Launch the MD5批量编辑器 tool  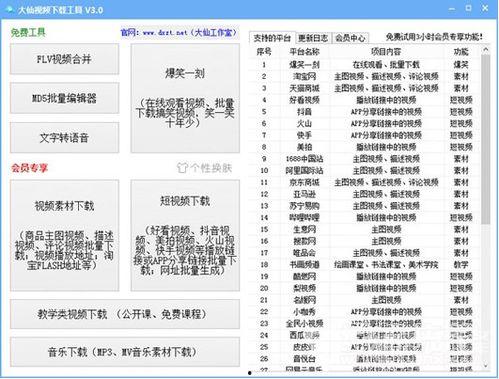pos(64,98)
